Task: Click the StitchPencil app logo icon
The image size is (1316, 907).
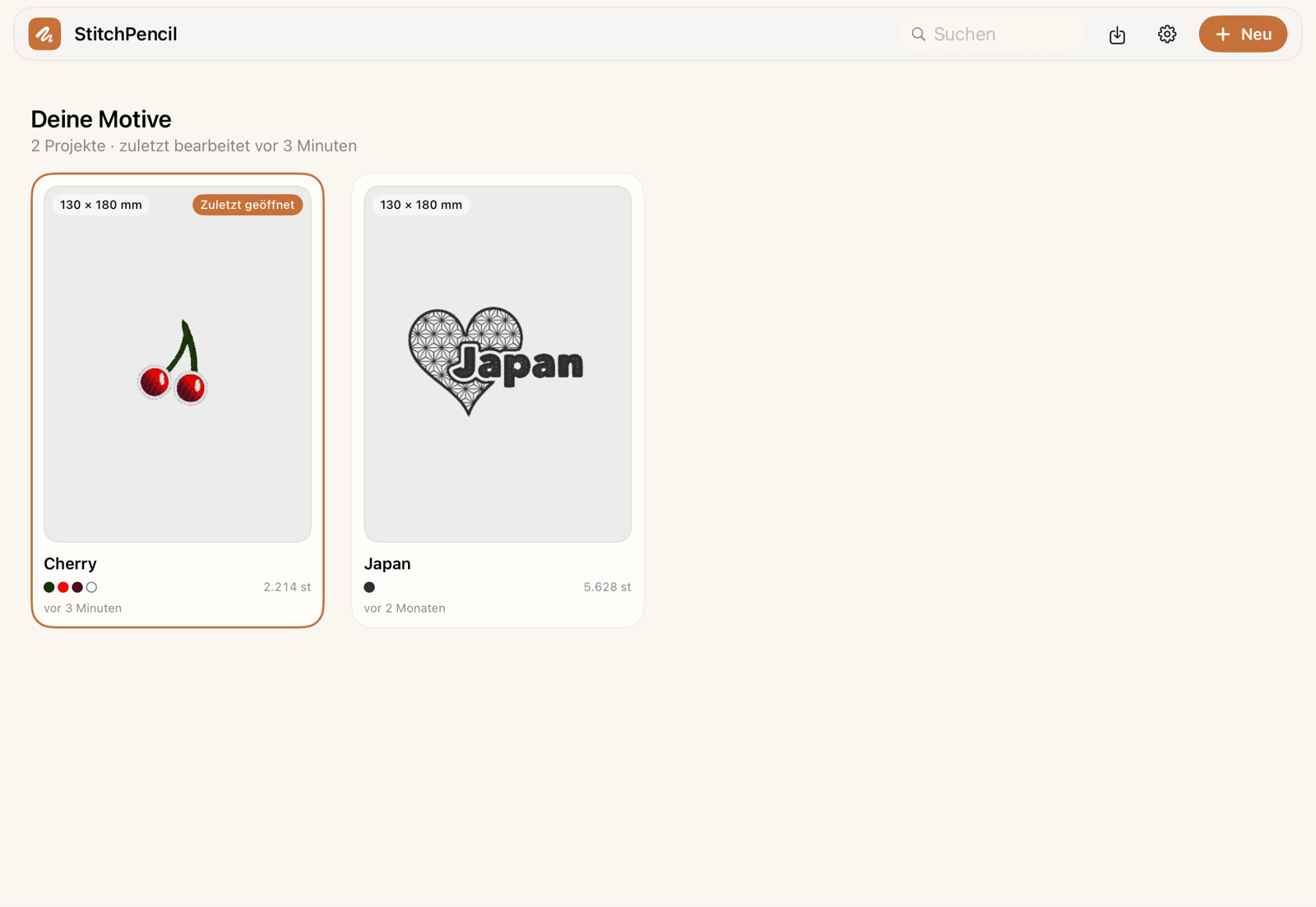Action: tap(44, 34)
